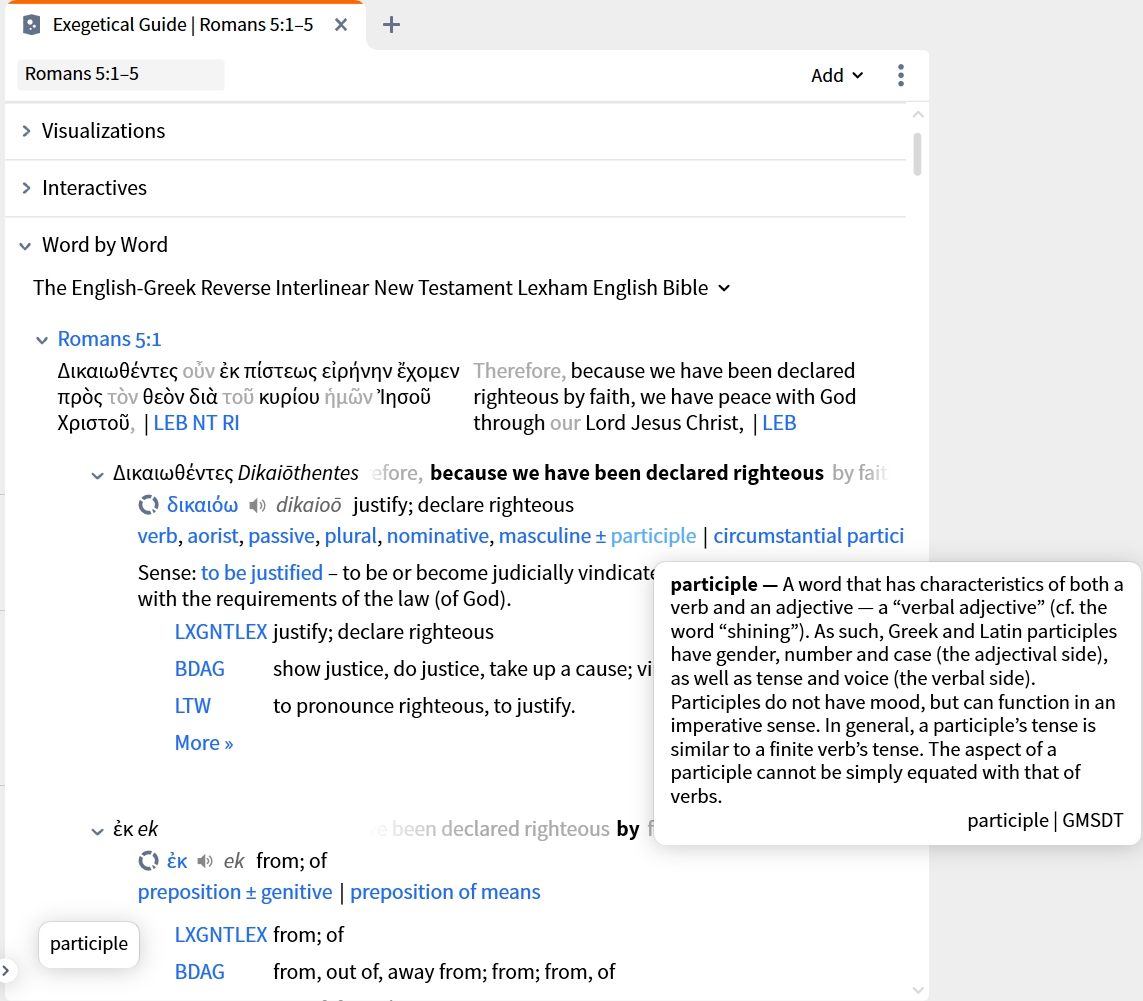Play audio pronunciation for ἐκ
This screenshot has width=1143, height=1001.
click(x=206, y=861)
